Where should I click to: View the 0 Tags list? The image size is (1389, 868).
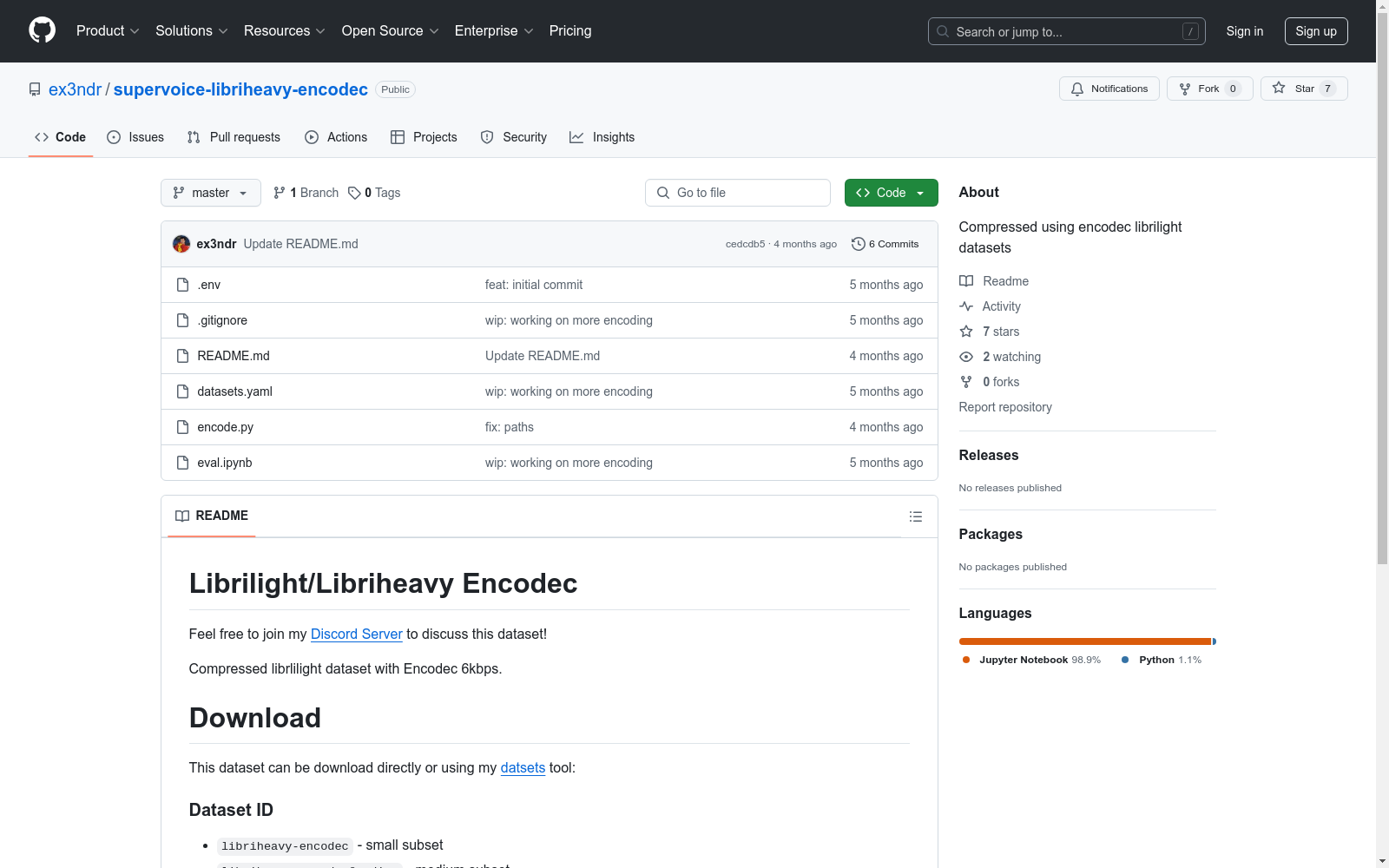click(x=374, y=193)
